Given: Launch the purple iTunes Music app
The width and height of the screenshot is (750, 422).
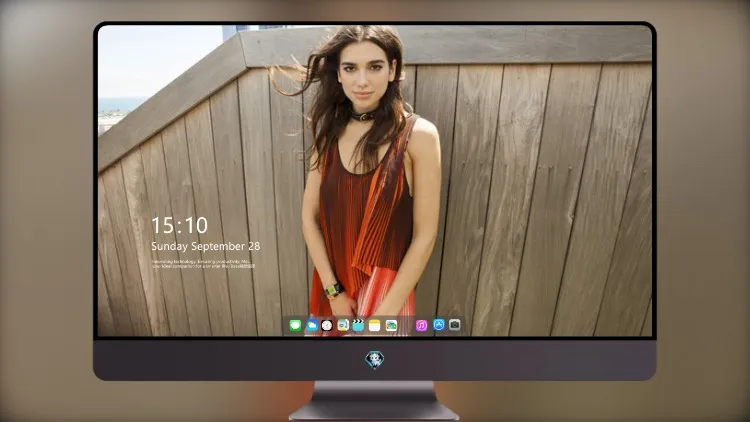Looking at the screenshot, I should (421, 325).
